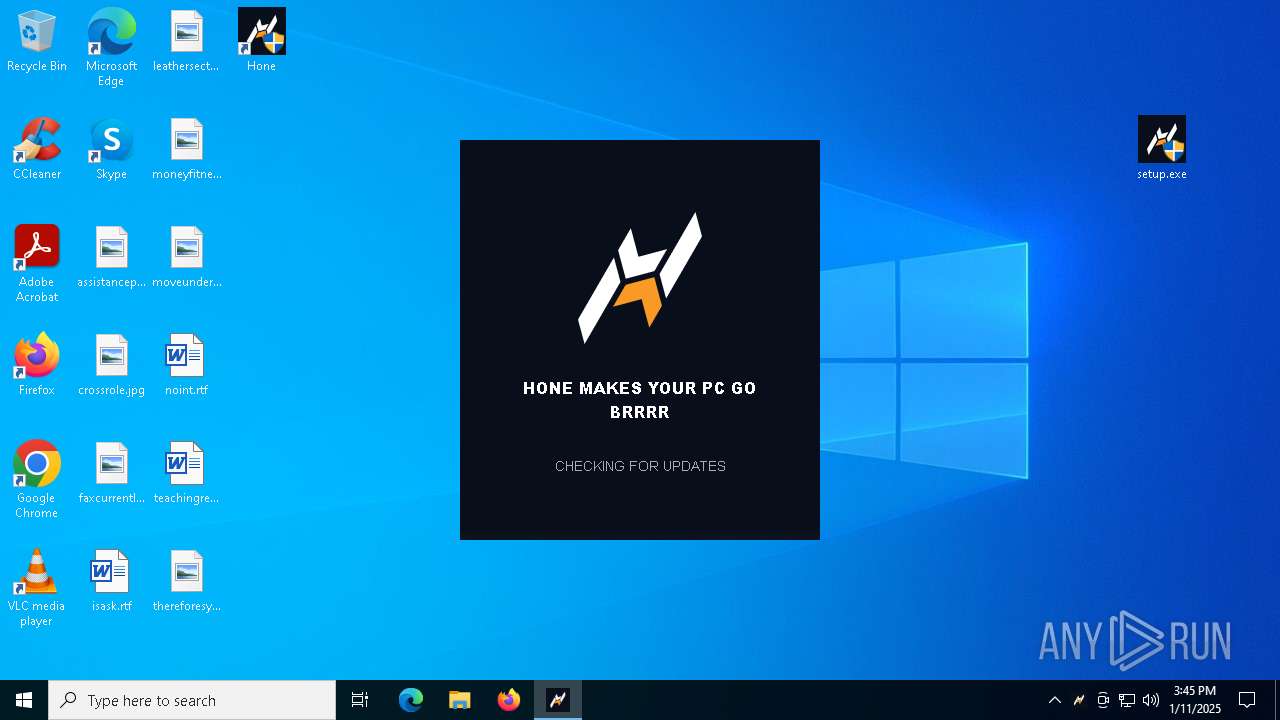This screenshot has height=720, width=1280.
Task: Click the 'CHECKING FOR UPDATES' status text
Action: click(x=640, y=466)
